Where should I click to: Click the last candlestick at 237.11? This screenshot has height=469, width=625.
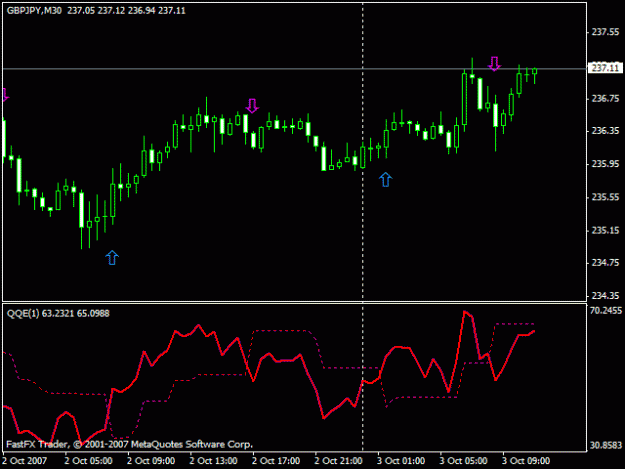point(535,72)
